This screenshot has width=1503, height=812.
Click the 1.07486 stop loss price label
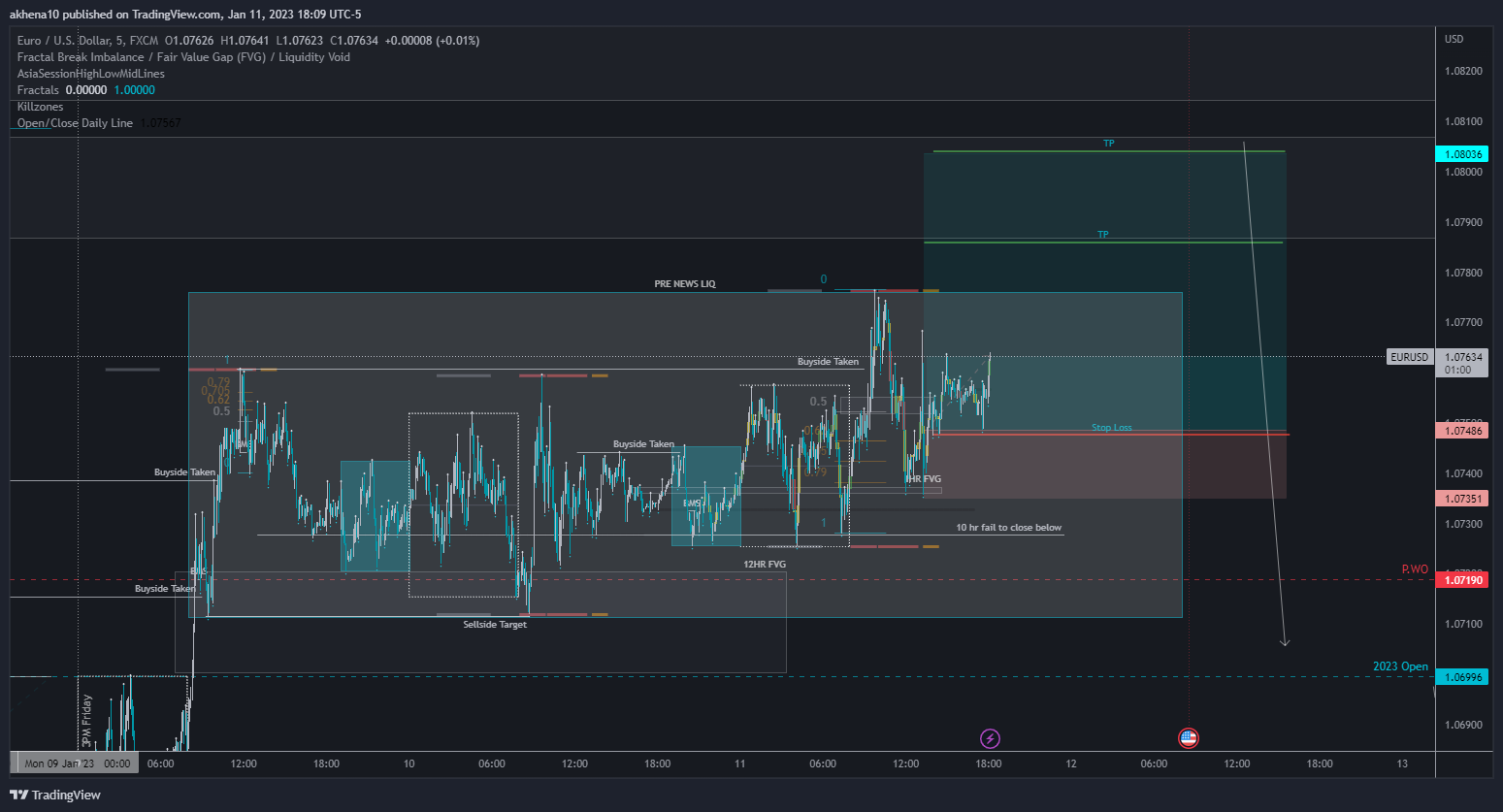pyautogui.click(x=1462, y=431)
